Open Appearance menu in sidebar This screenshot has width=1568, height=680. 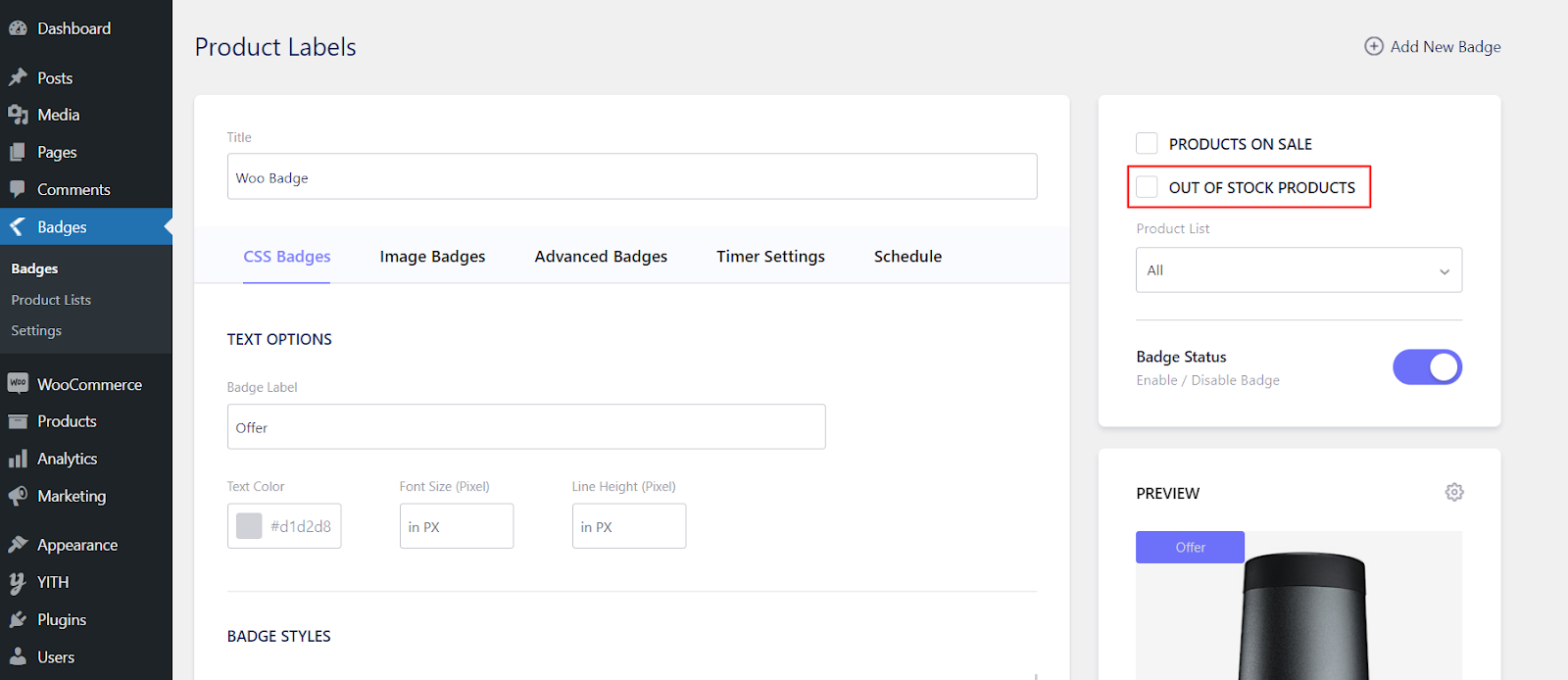(x=77, y=545)
